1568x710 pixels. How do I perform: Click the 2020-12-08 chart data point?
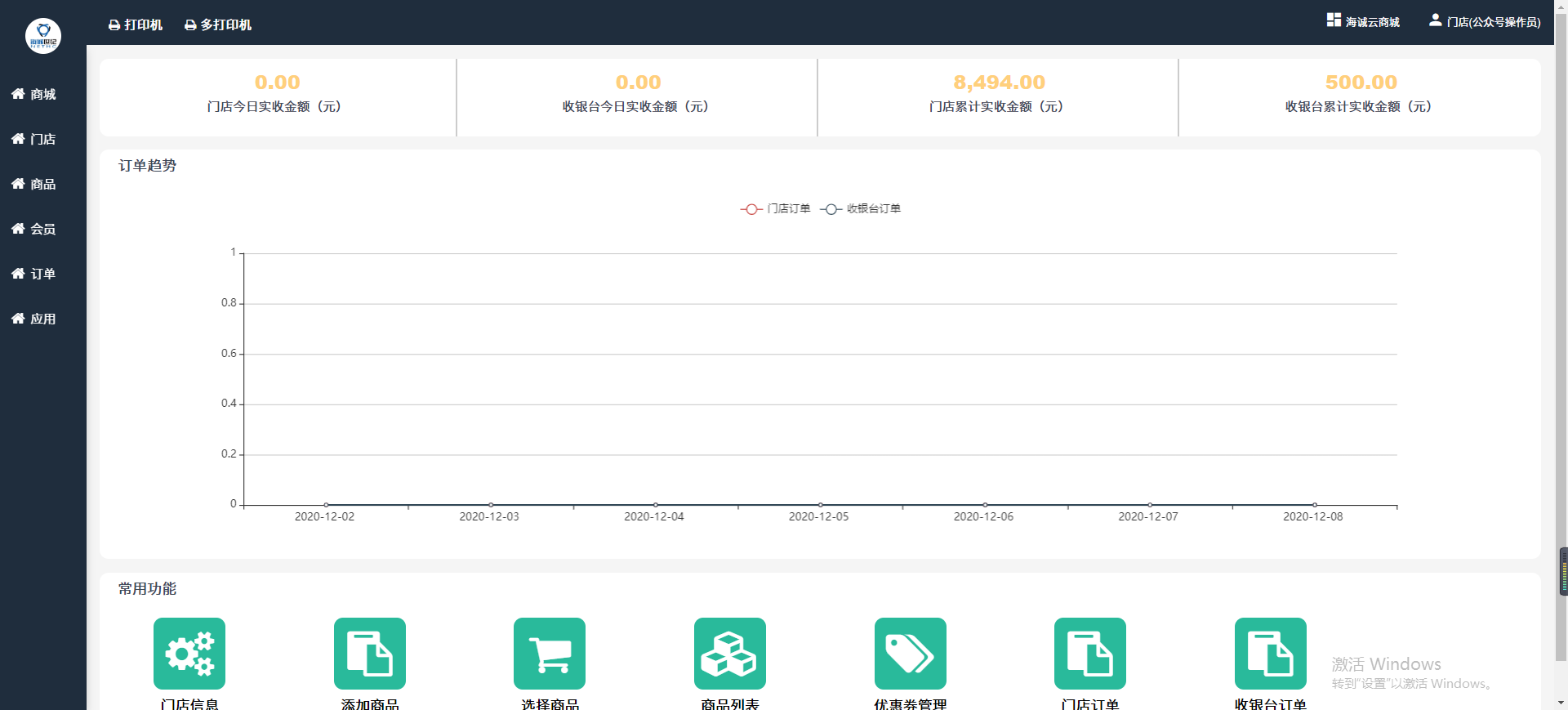(x=1314, y=505)
